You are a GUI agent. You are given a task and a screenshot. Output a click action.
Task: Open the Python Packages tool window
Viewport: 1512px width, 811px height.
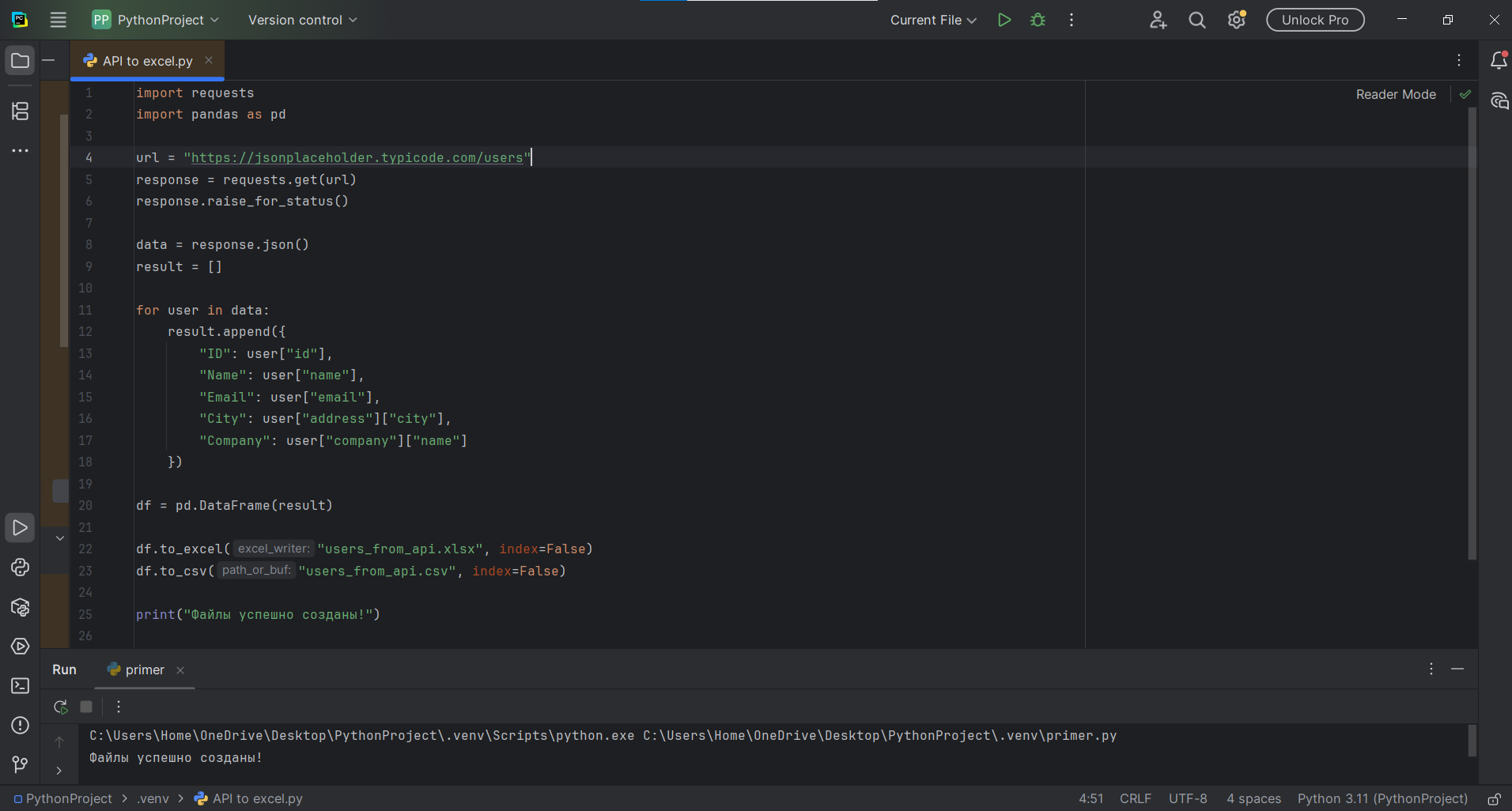[20, 607]
